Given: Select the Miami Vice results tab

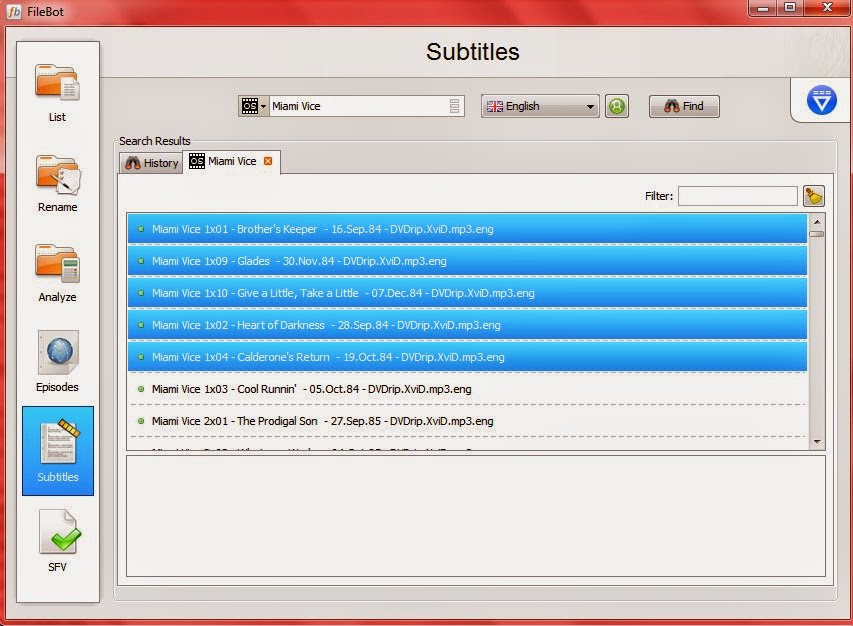Looking at the screenshot, I should [231, 162].
